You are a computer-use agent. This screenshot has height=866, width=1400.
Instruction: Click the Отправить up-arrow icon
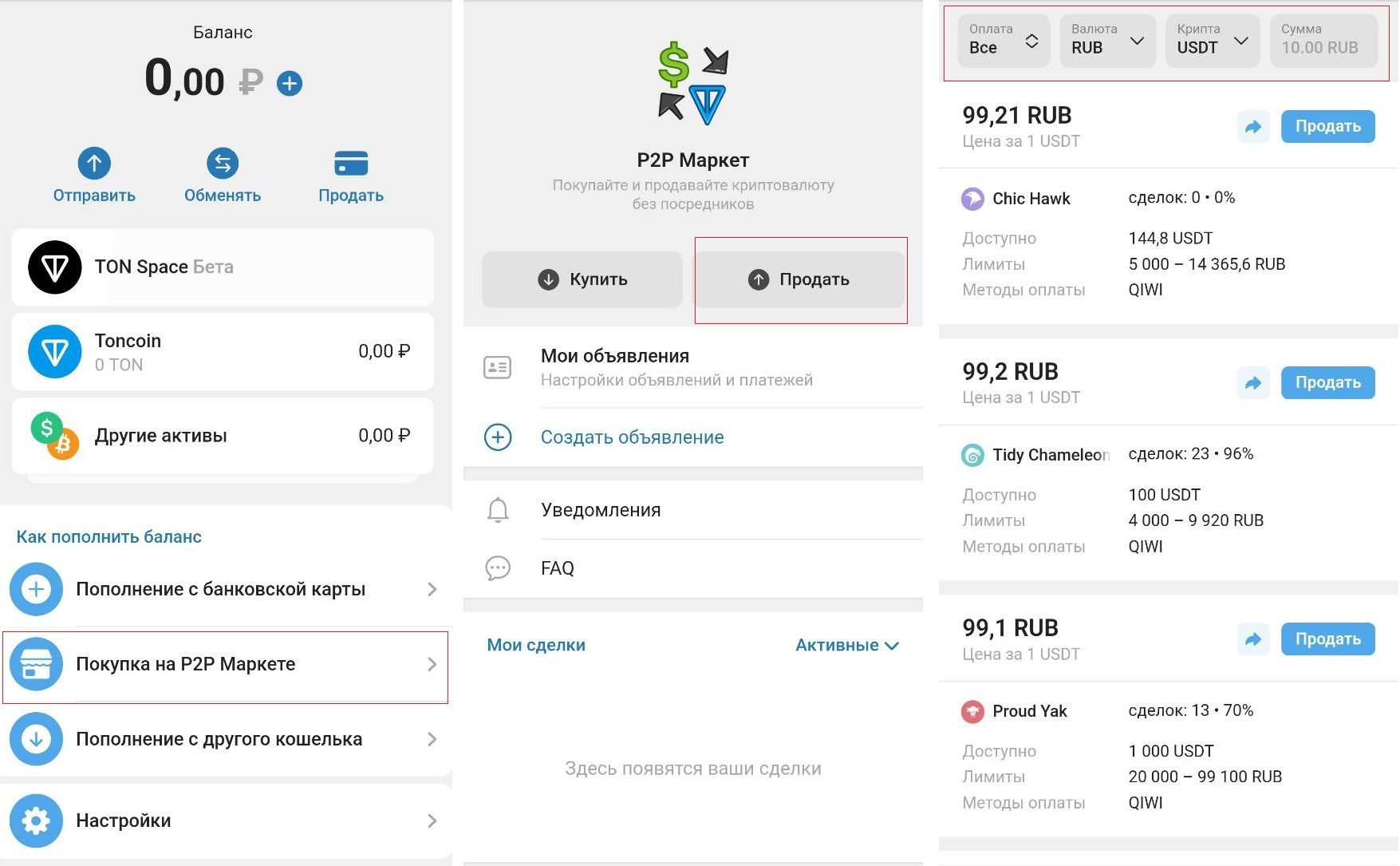pos(94,164)
